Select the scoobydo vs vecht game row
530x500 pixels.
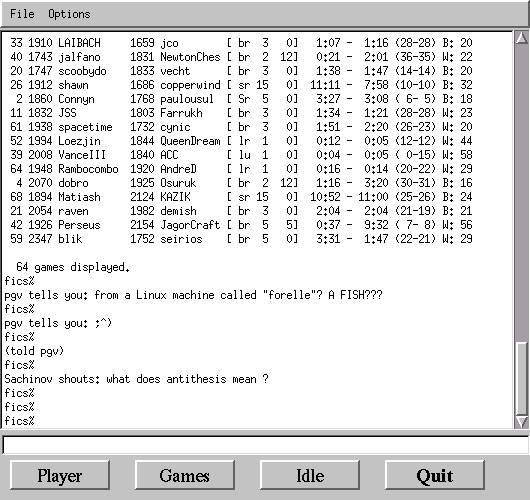tap(241, 71)
